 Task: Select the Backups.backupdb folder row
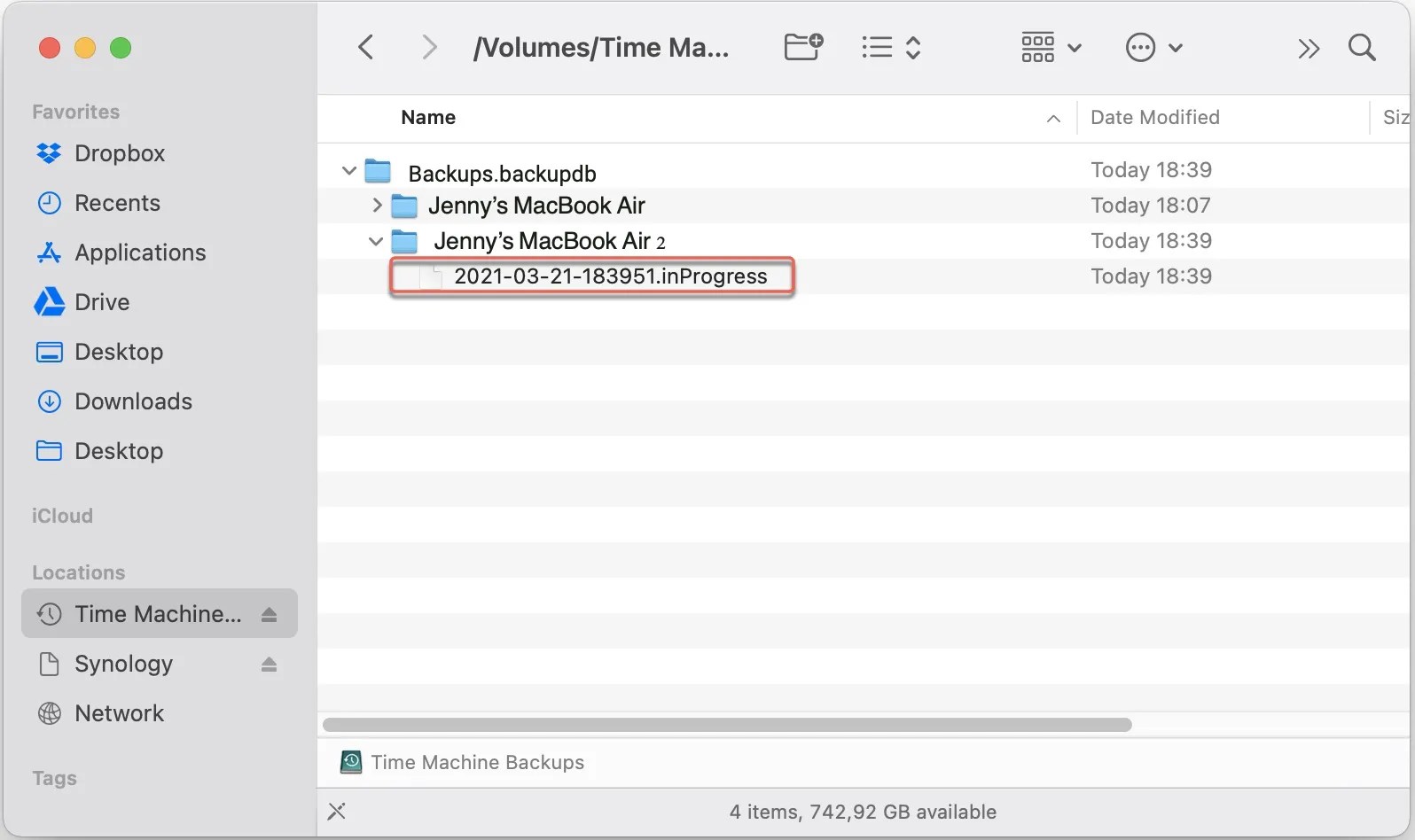(x=864, y=170)
